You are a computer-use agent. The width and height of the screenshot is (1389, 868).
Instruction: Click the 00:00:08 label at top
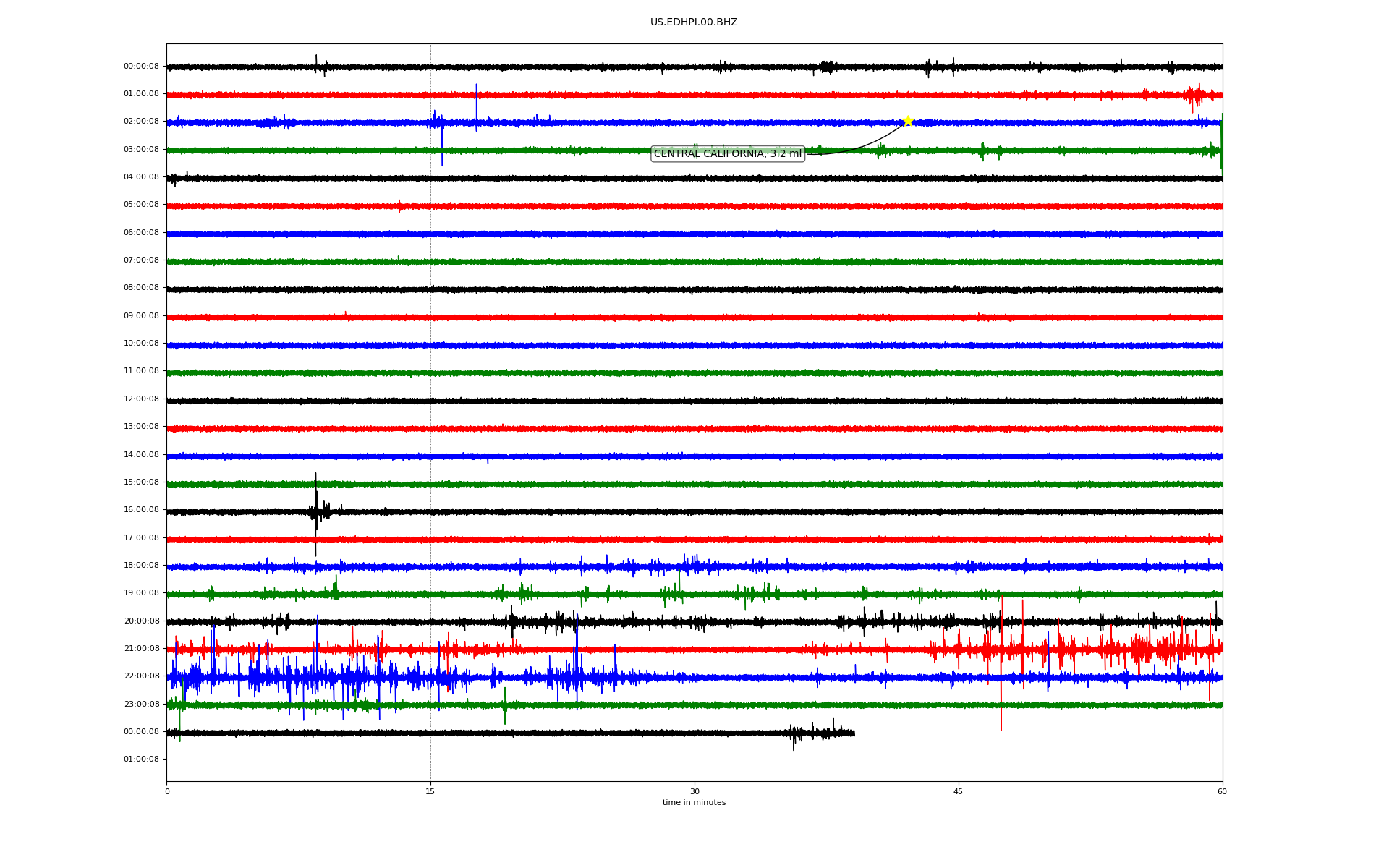(x=141, y=67)
